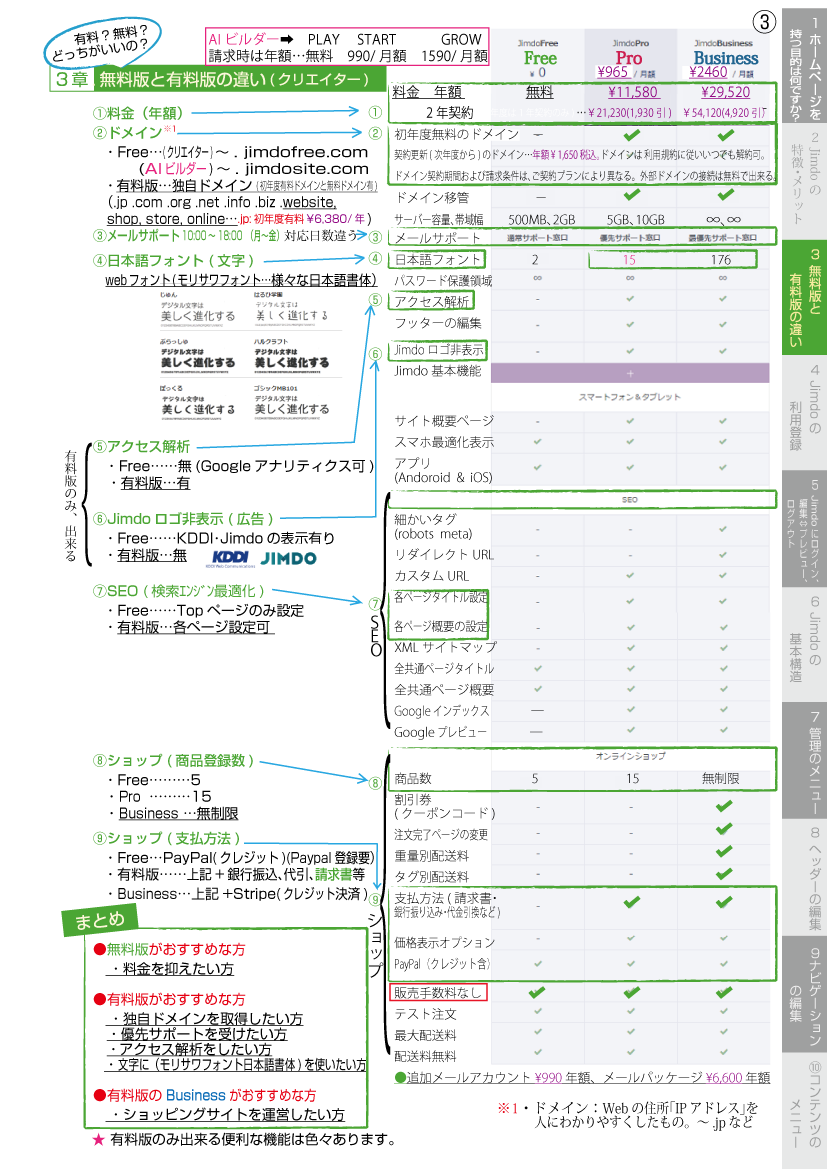Click the green まとめ label
Screen dimensions: 827x1169
click(x=99, y=921)
